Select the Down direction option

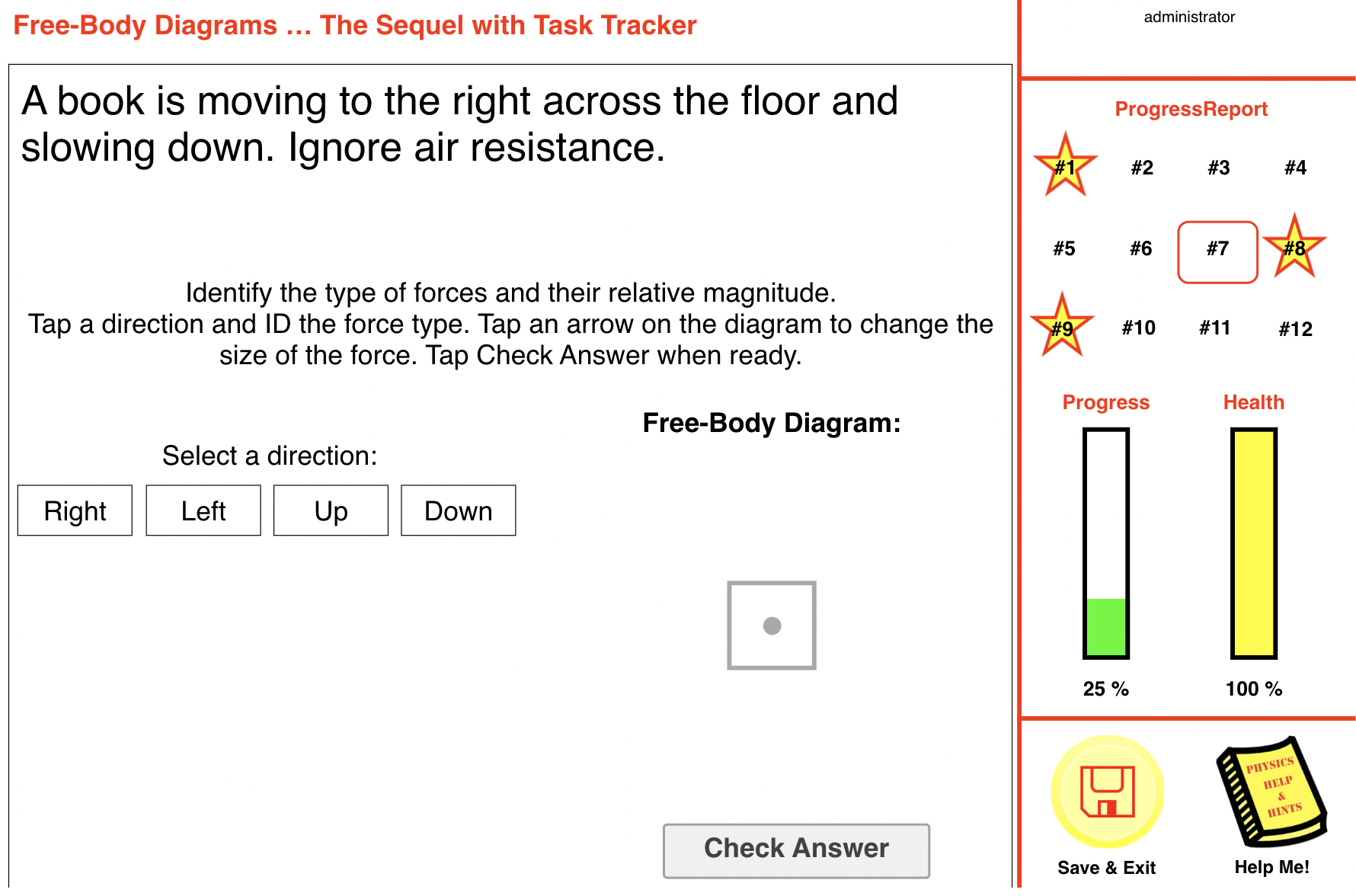coord(458,510)
